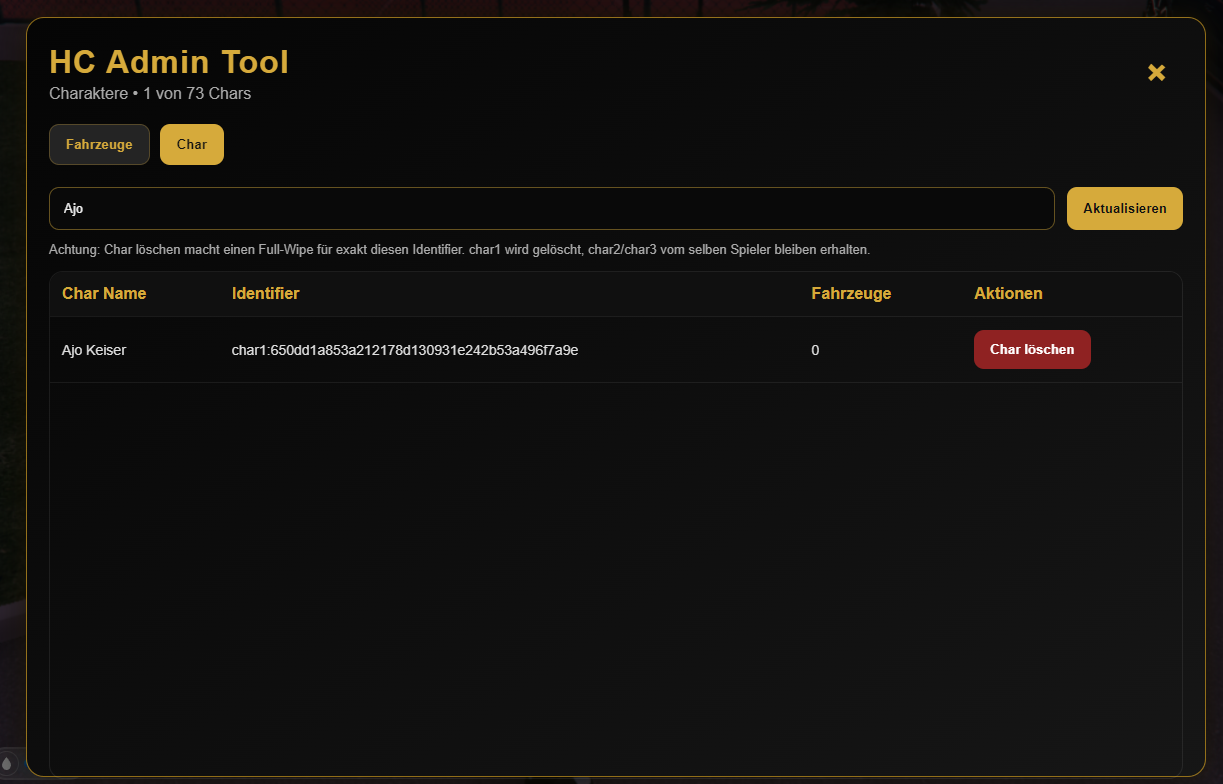Click the HC Admin Tool title

tap(169, 62)
